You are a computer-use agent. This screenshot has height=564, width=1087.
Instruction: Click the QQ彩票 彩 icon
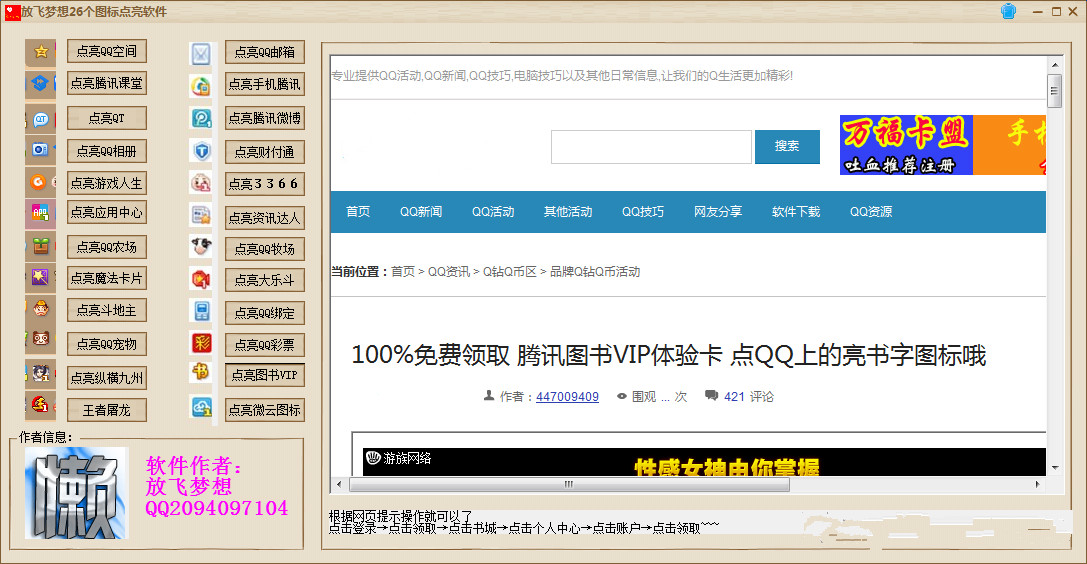pyautogui.click(x=201, y=342)
